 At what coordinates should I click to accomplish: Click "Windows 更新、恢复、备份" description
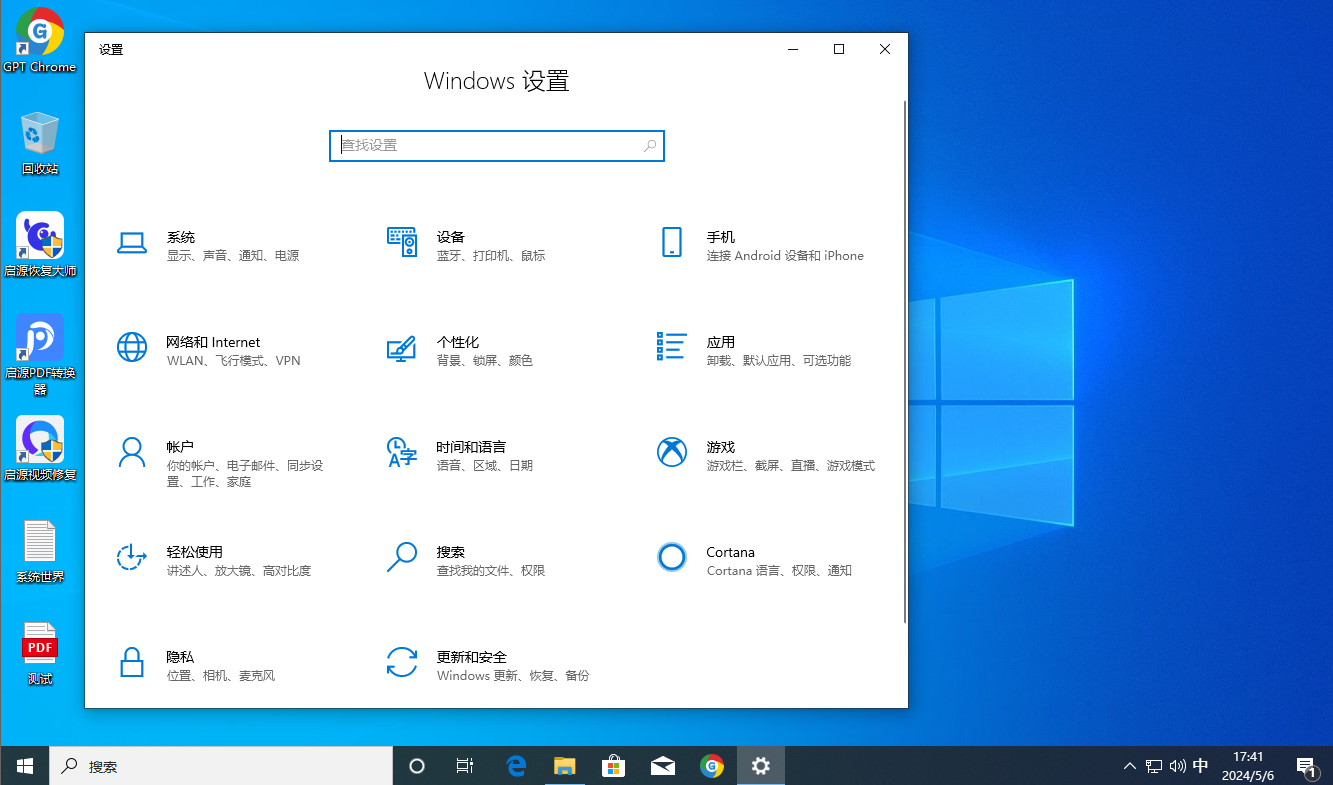click(x=513, y=676)
